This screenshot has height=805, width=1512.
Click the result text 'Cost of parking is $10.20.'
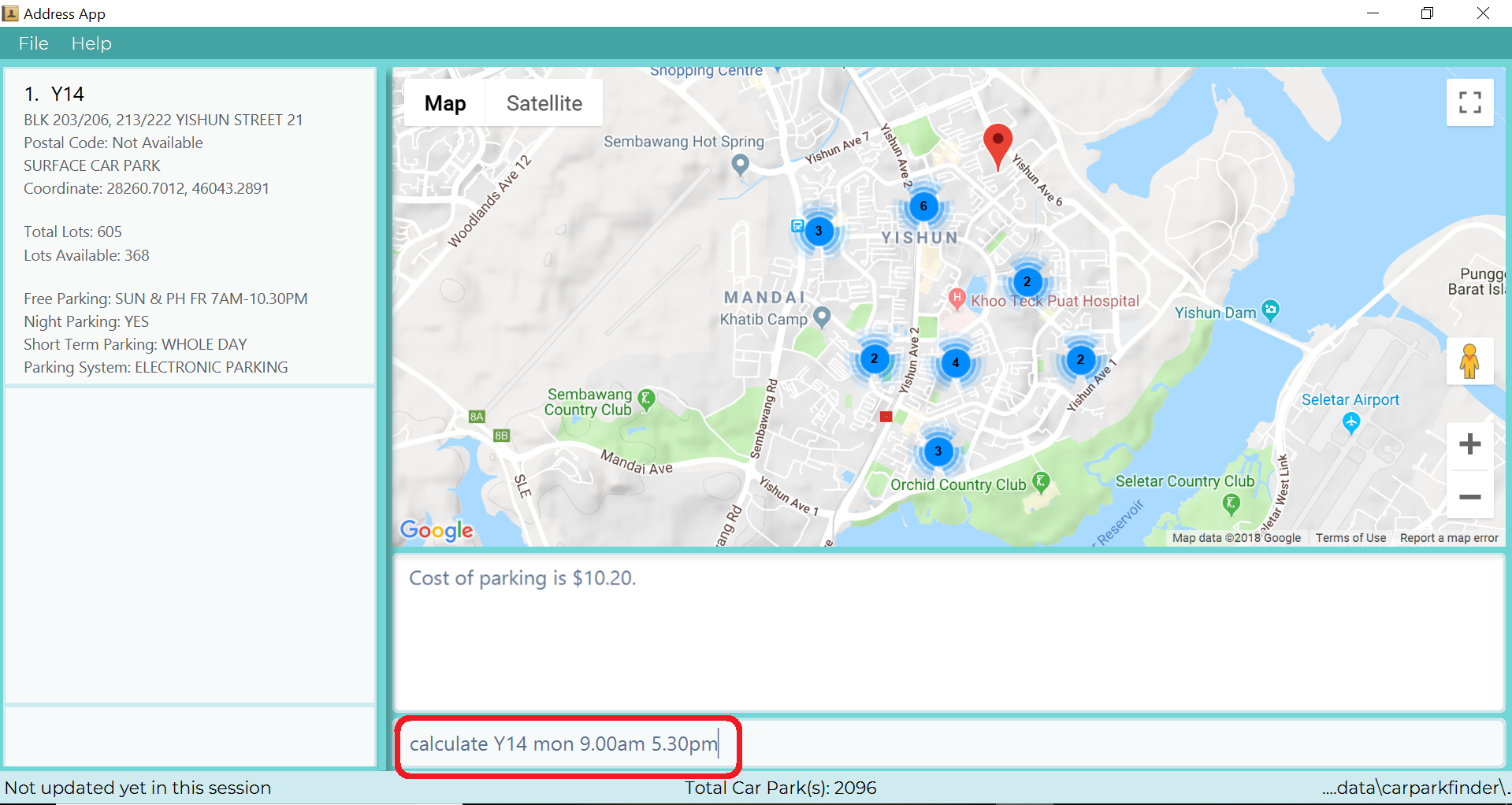click(x=522, y=578)
